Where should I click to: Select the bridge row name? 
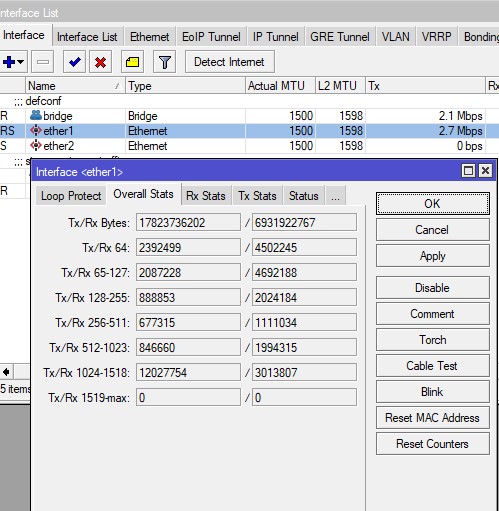[x=58, y=116]
